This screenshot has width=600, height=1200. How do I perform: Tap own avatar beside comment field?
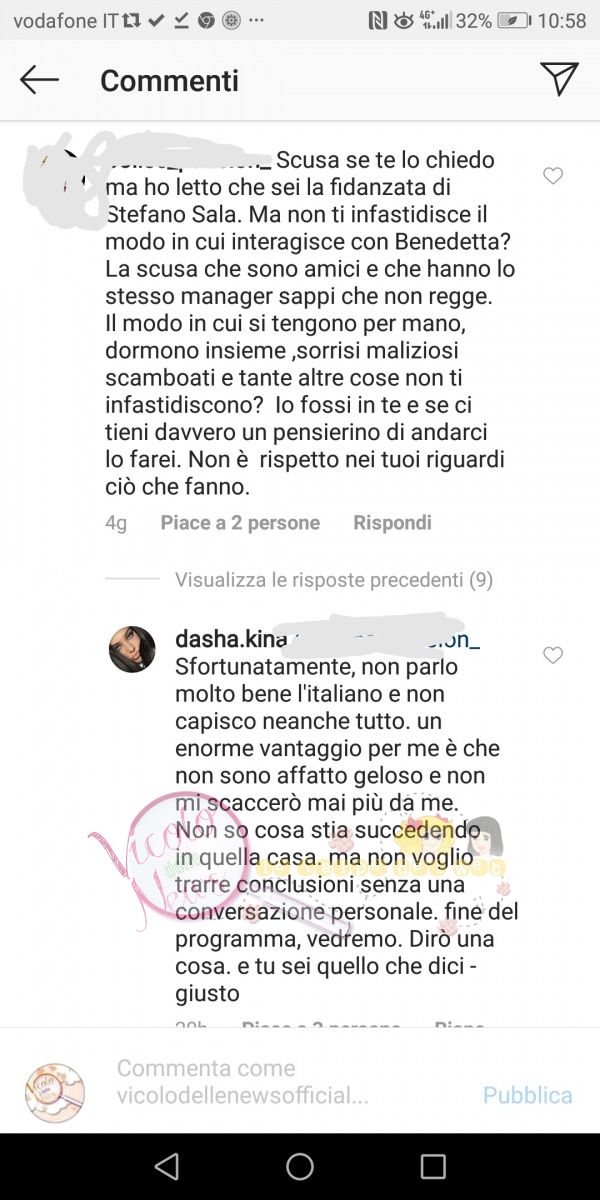click(55, 1092)
